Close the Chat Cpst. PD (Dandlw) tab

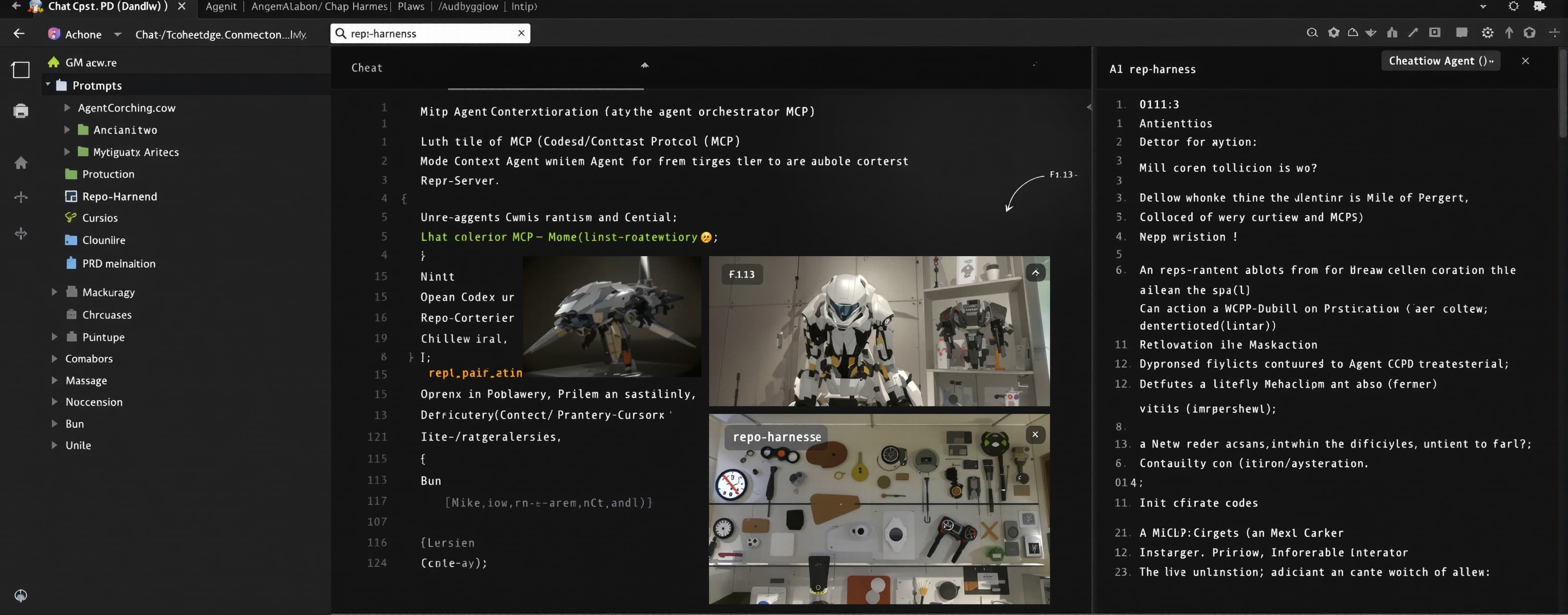pos(182,6)
